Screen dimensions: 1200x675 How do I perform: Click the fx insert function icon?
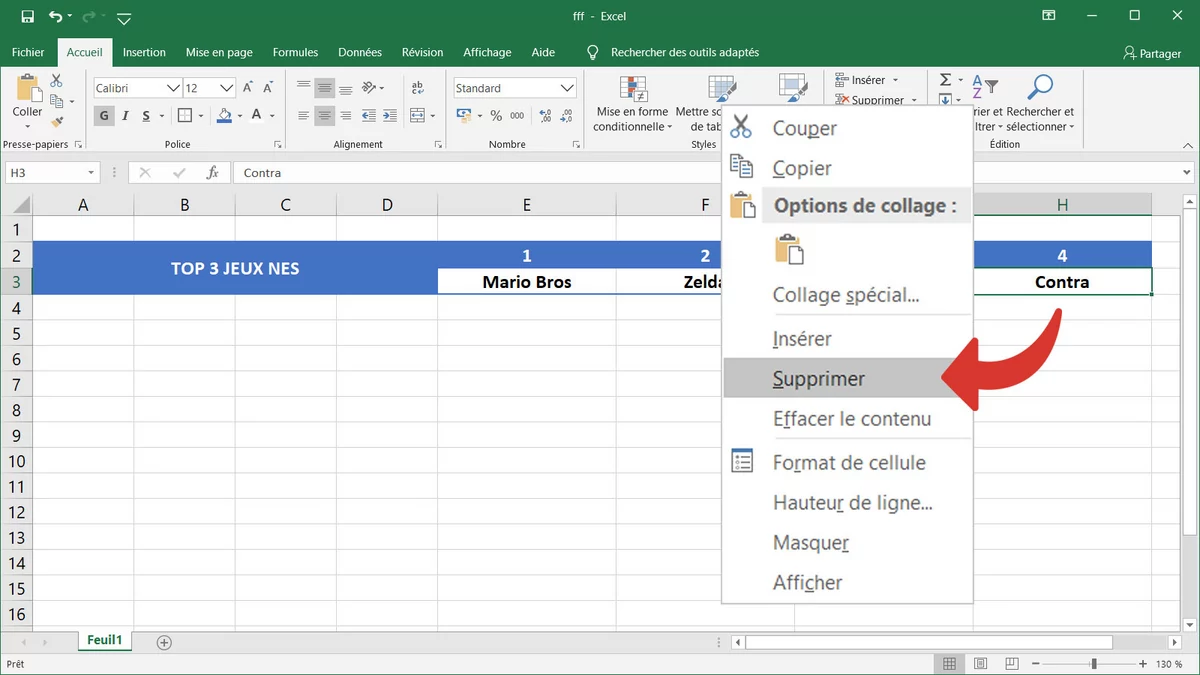tap(212, 173)
